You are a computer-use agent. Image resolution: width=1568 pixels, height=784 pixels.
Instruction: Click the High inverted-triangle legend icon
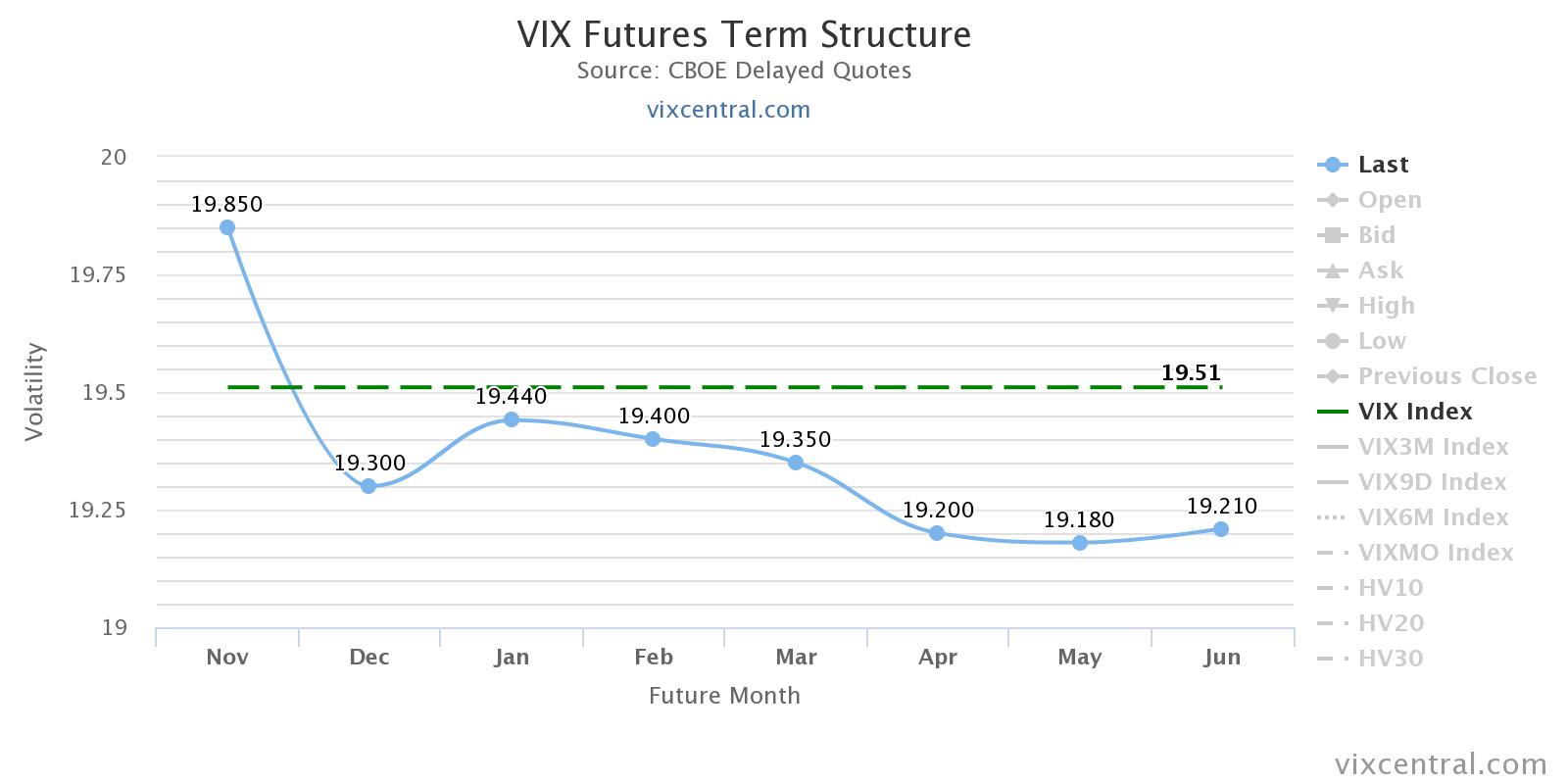[1333, 306]
